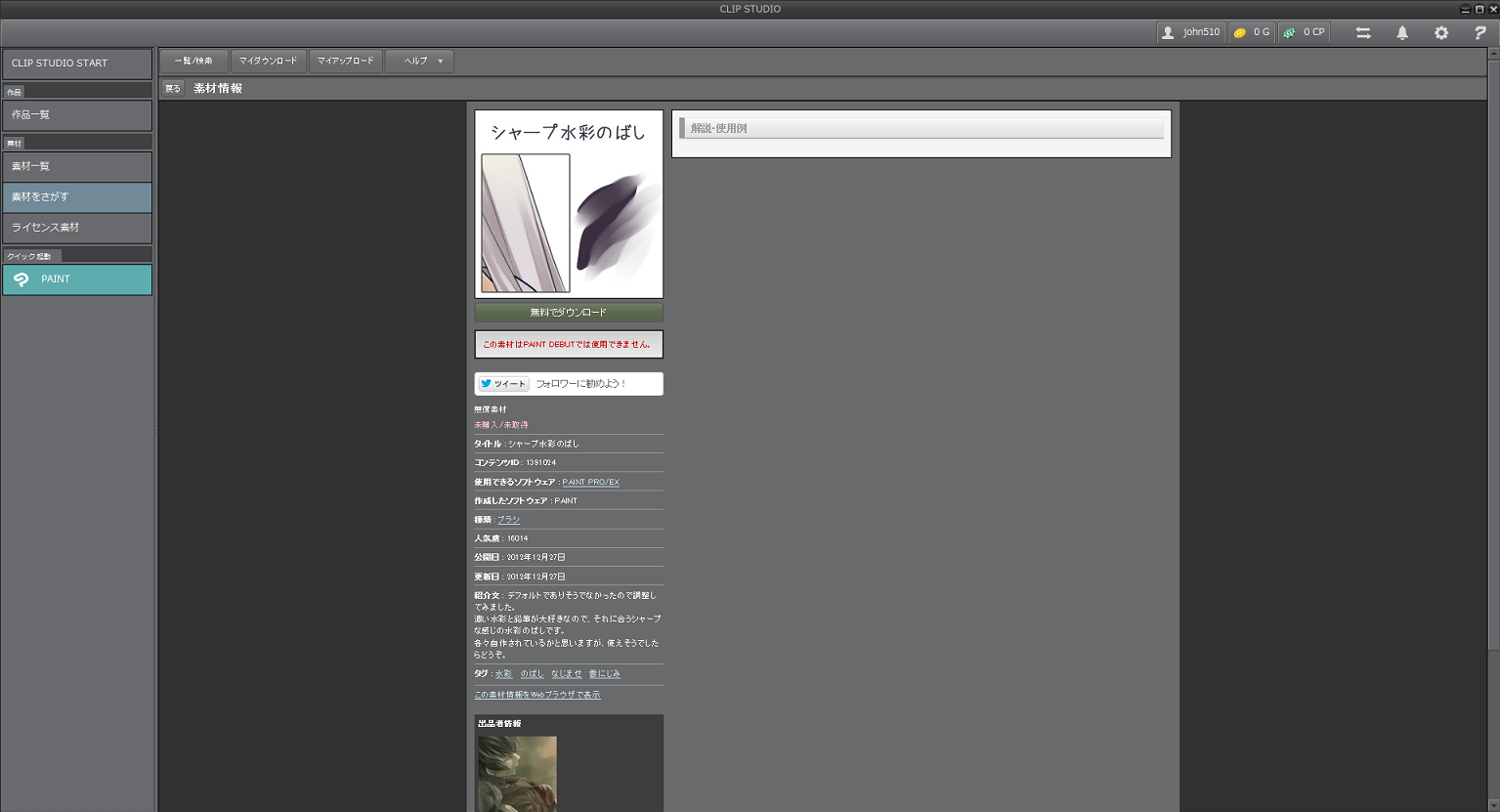
Task: Click the フォロワーに勧めよう！ text
Action: click(581, 384)
